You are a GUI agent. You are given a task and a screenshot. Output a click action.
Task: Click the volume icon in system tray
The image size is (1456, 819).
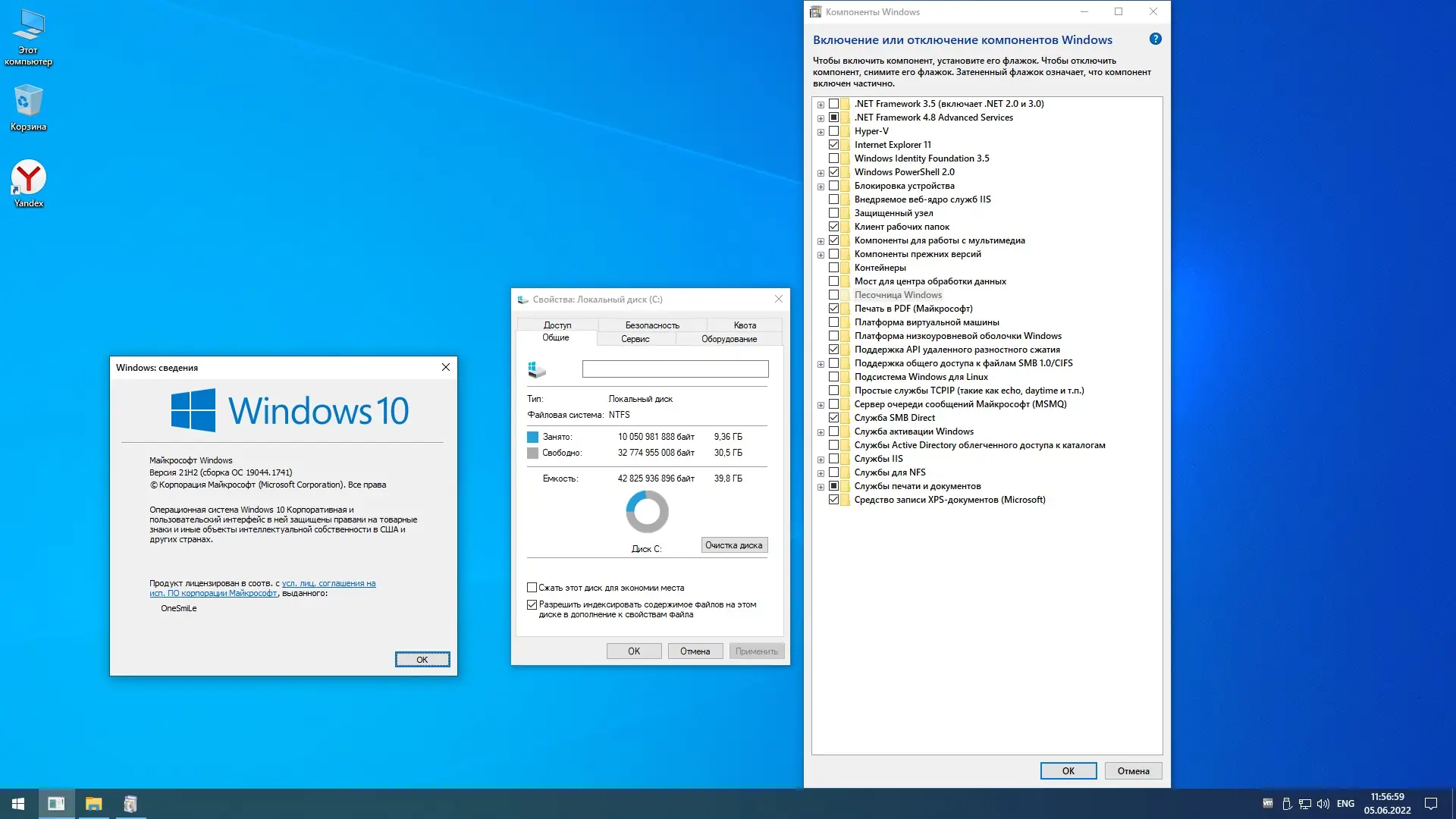[1323, 804]
